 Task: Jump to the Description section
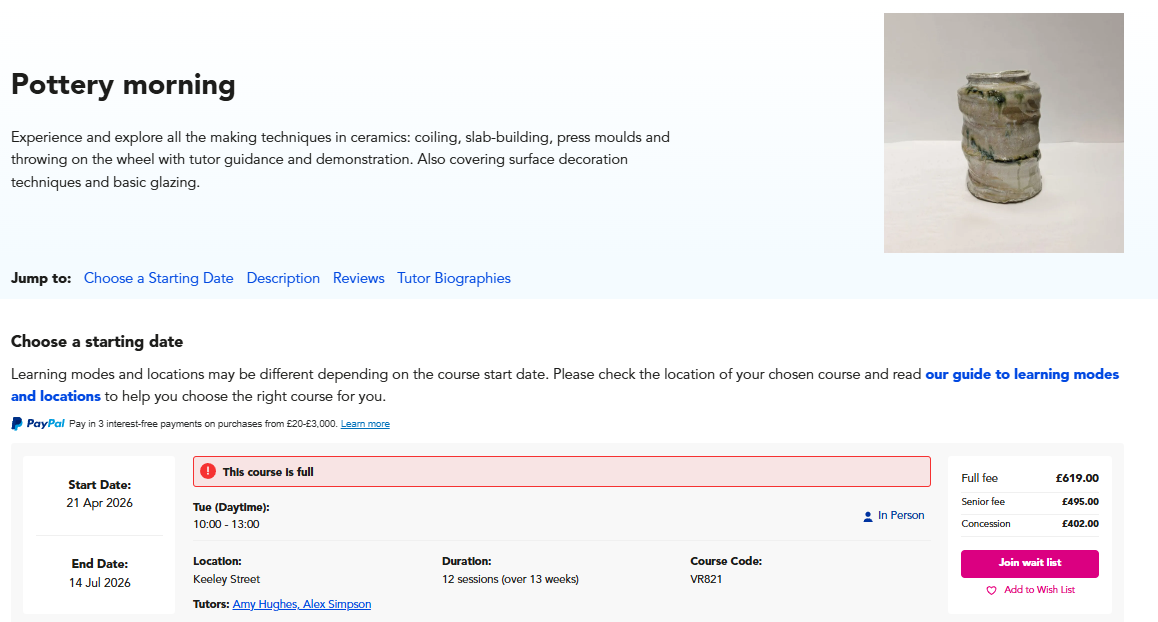coord(283,278)
